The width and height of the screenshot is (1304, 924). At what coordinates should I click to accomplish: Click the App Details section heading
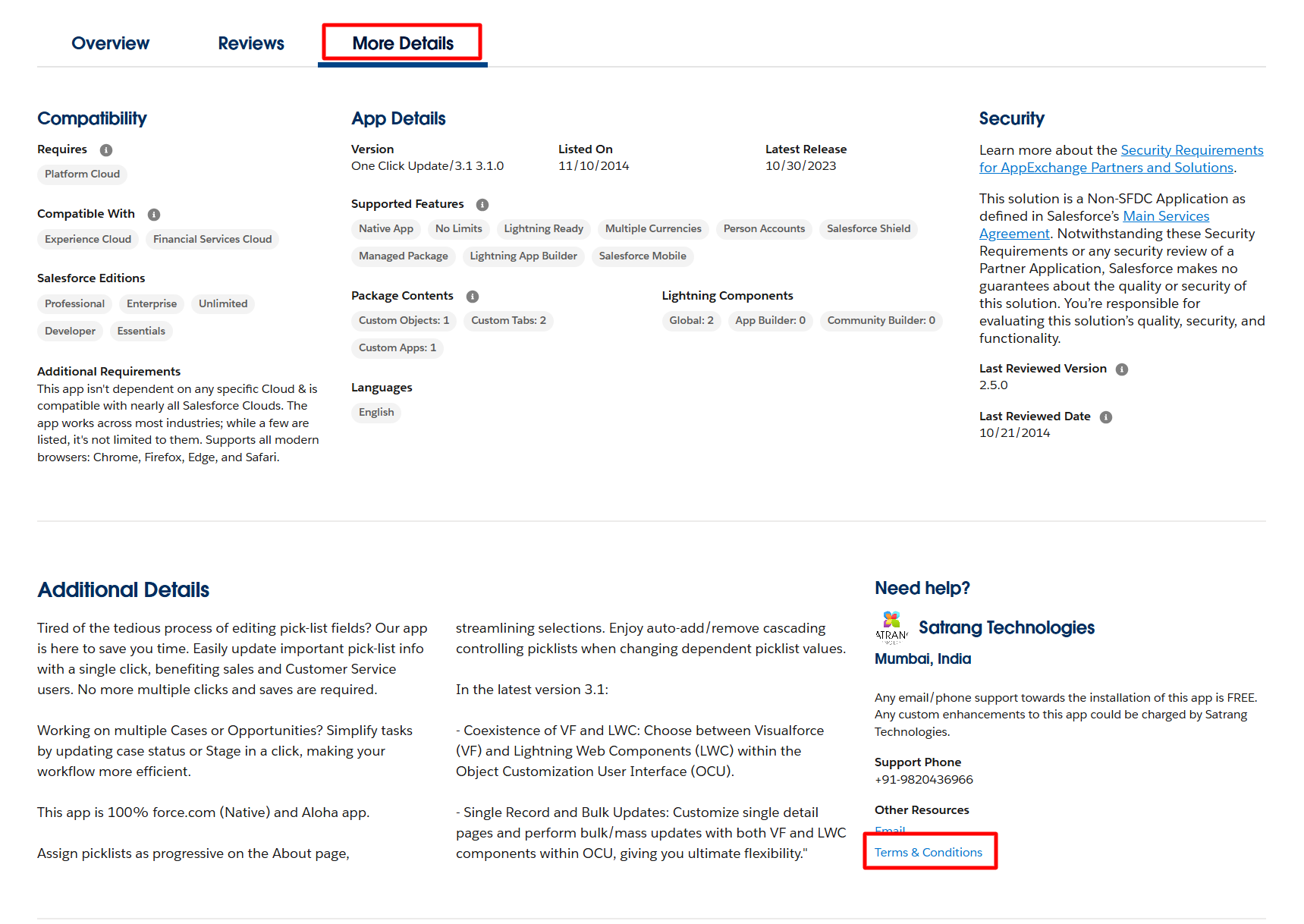pyautogui.click(x=398, y=118)
